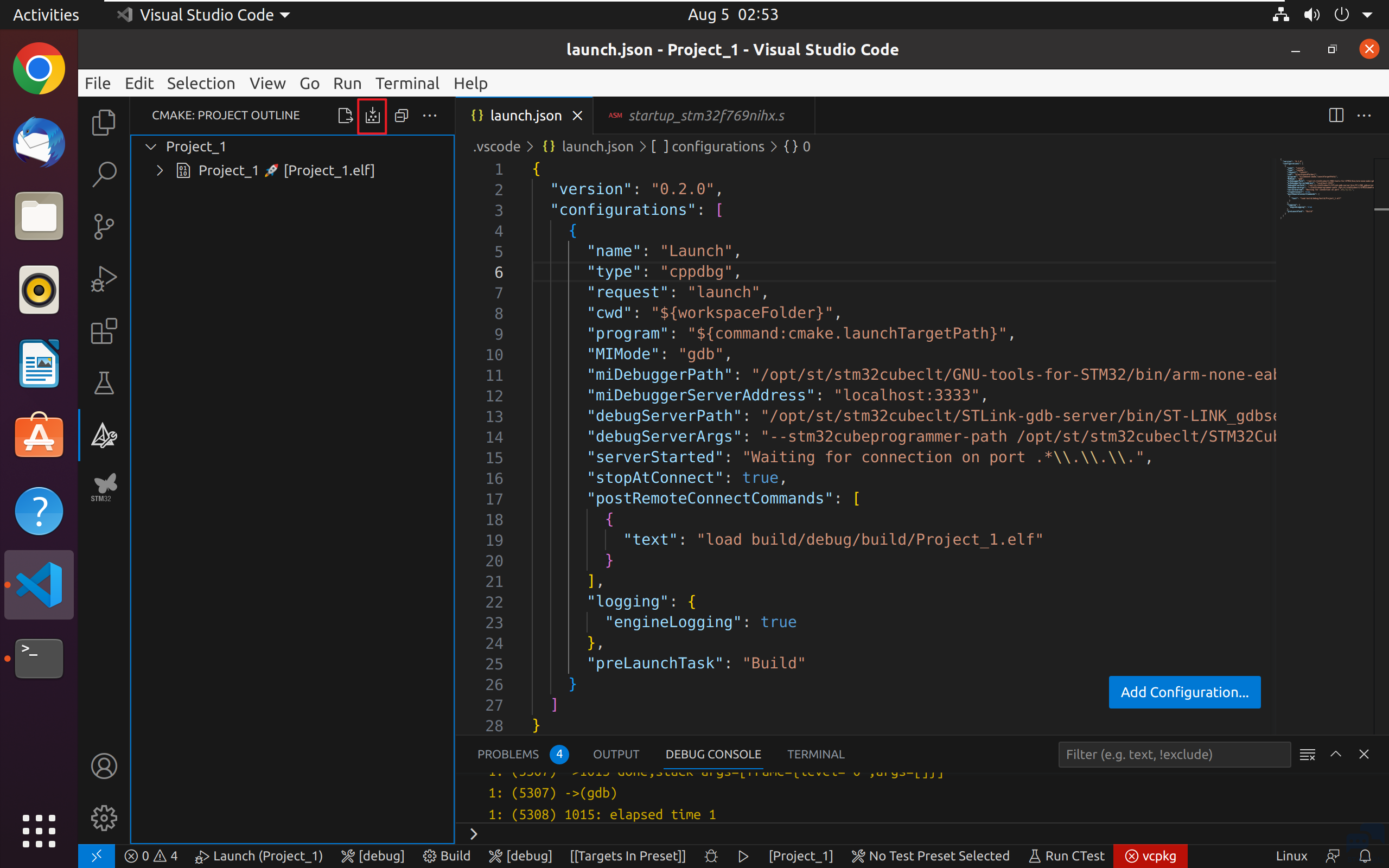
Task: Click the errors and warnings count
Action: 151,856
